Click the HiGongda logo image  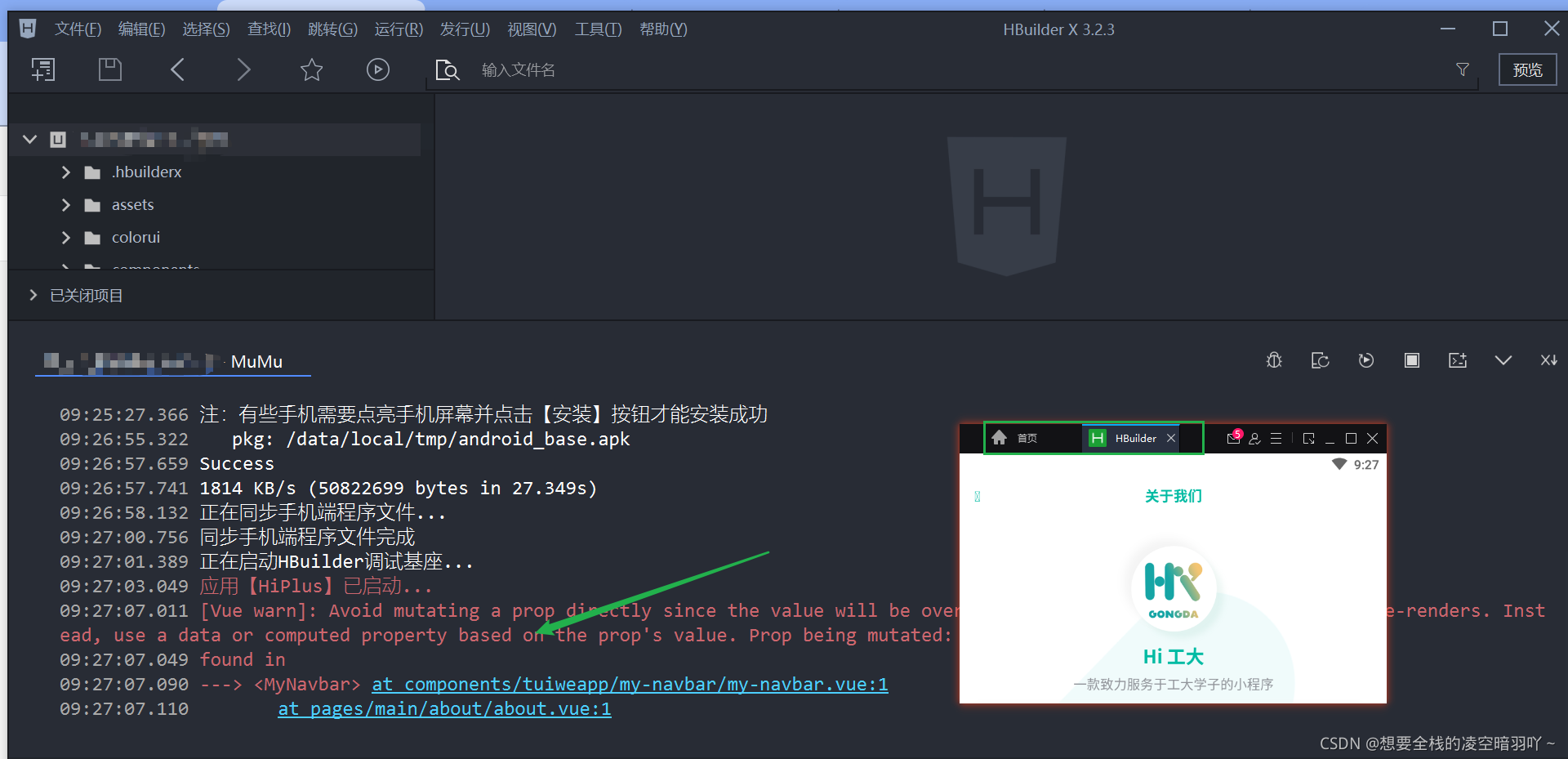tap(1174, 588)
